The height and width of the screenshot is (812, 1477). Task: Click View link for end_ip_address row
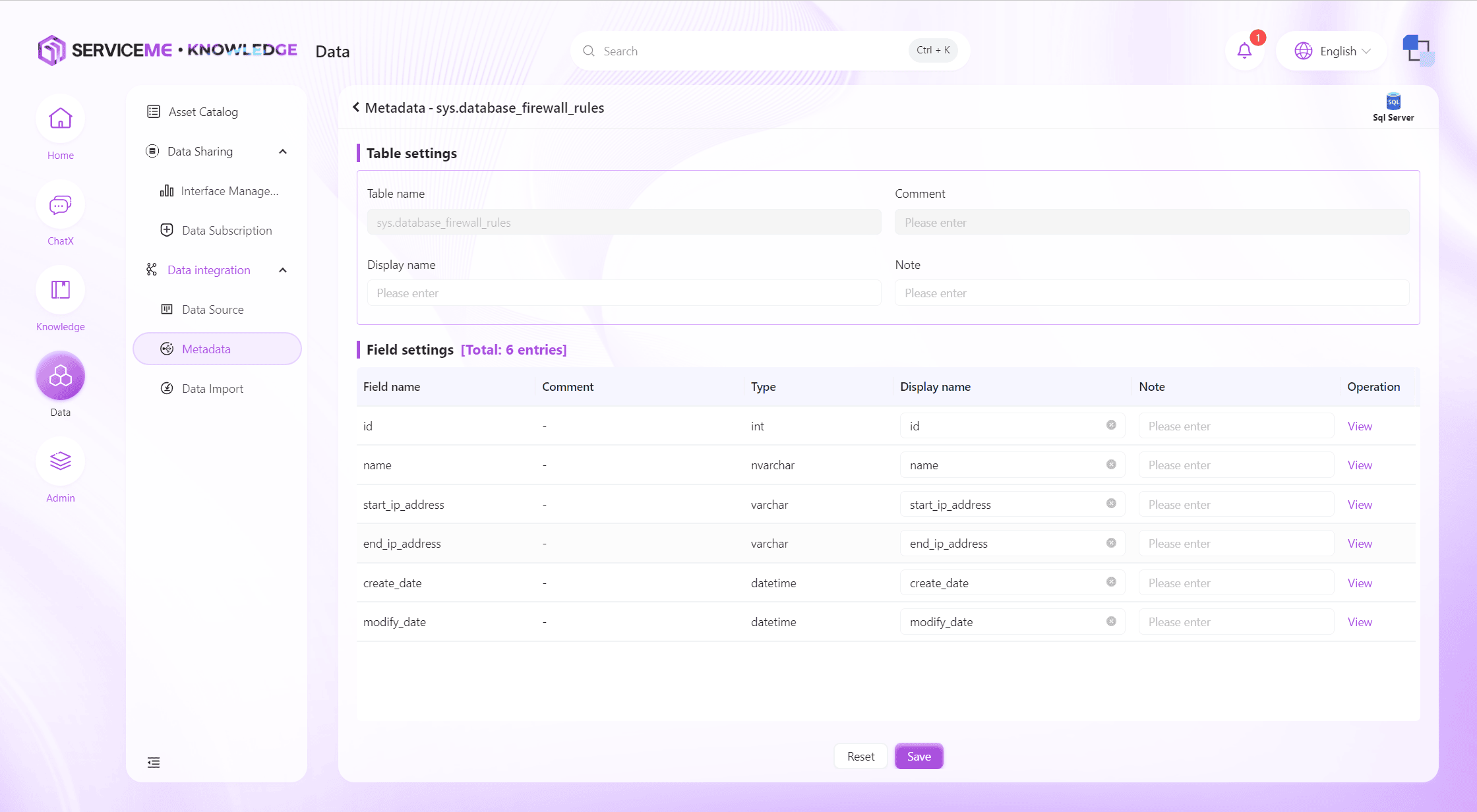coord(1360,544)
